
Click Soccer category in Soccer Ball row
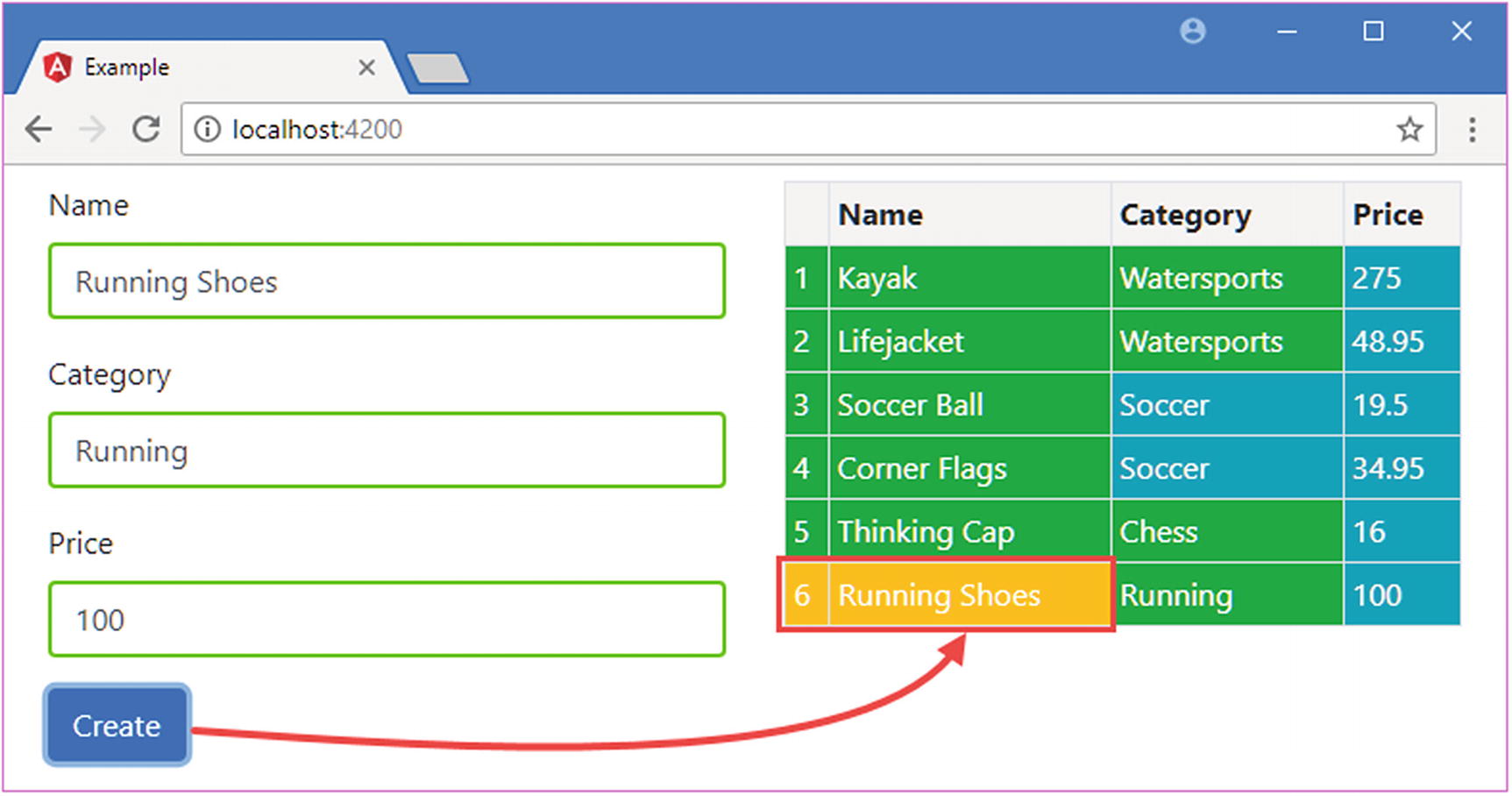tap(1227, 405)
